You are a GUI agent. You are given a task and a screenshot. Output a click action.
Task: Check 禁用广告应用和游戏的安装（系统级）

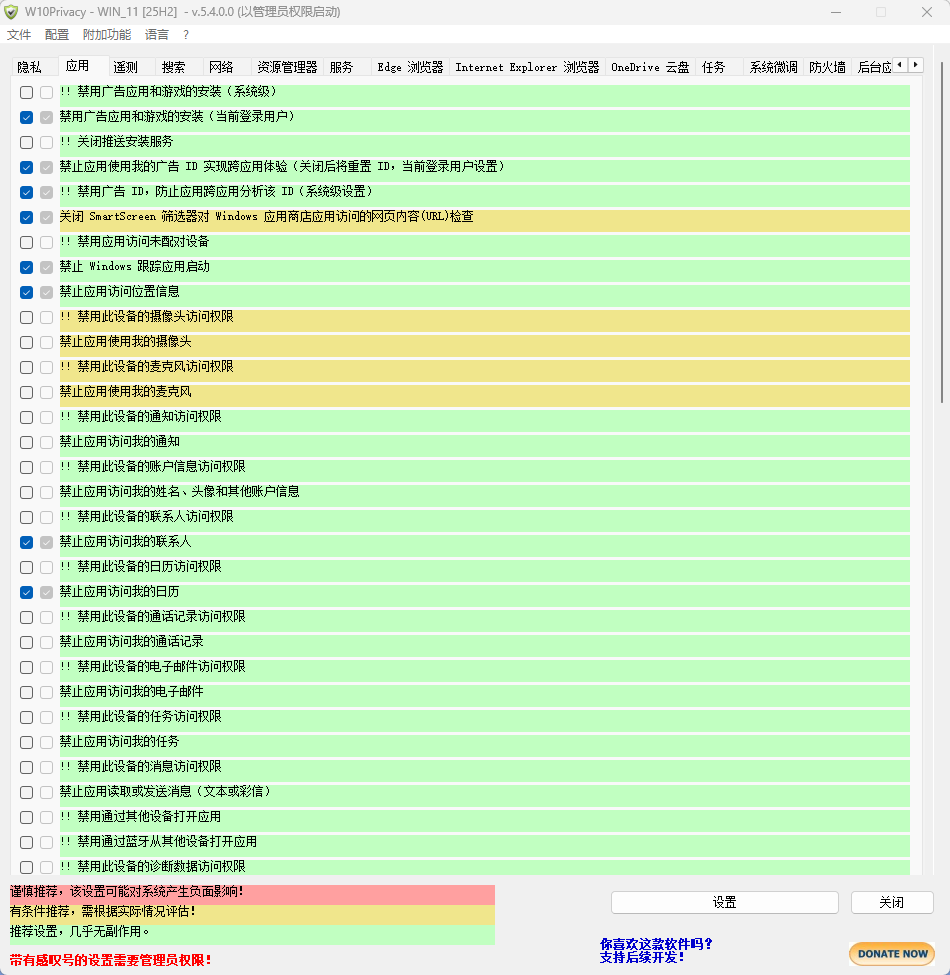pos(26,93)
